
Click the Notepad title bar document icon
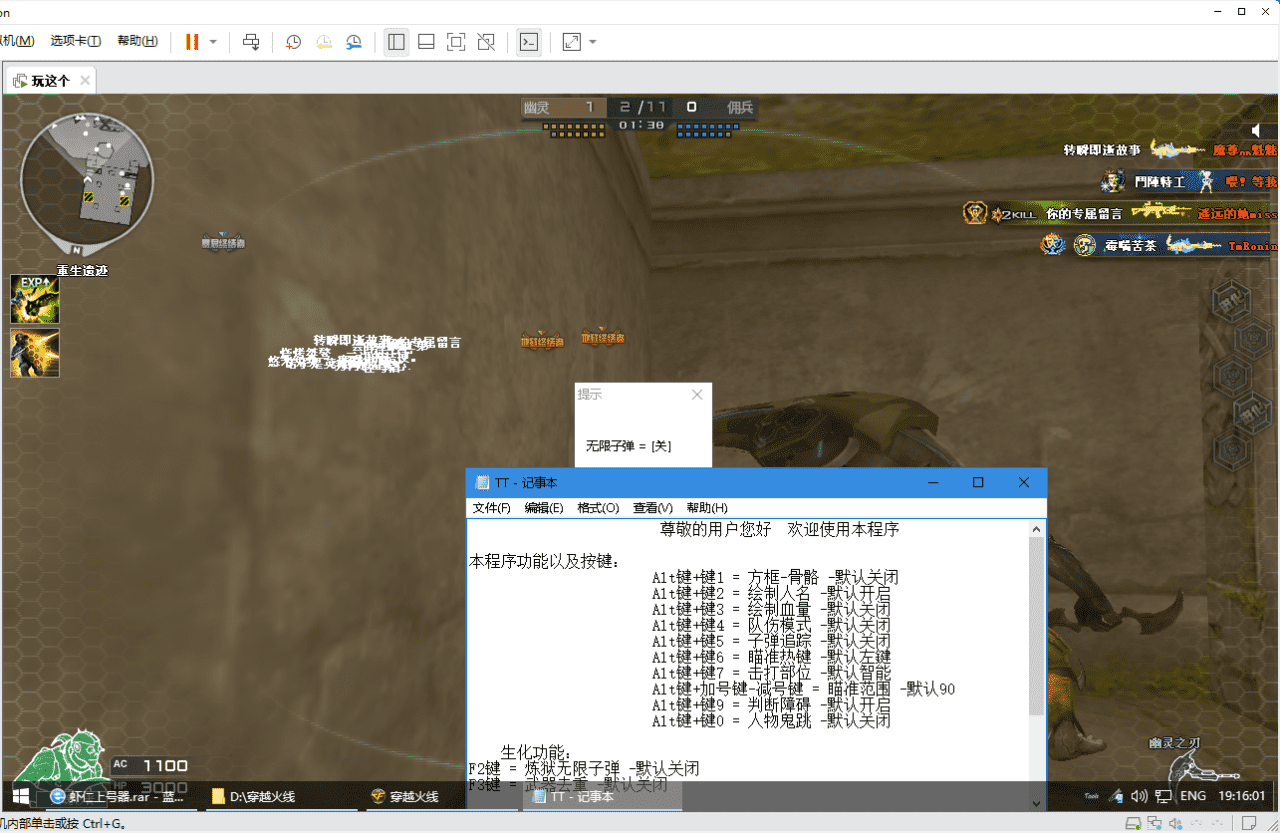pyautogui.click(x=482, y=483)
